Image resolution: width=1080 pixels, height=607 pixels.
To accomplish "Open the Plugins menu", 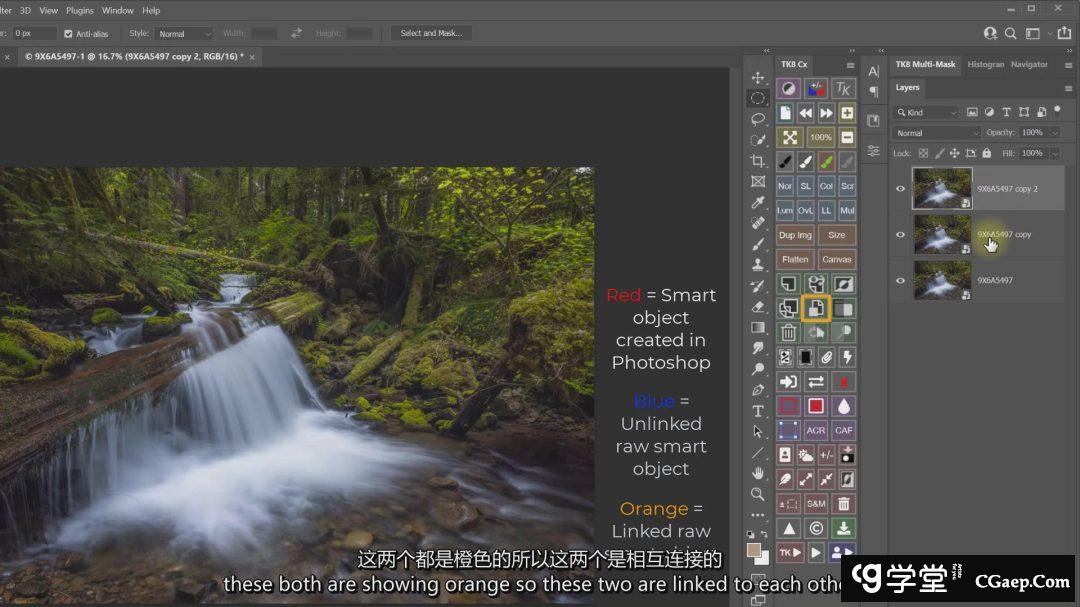I will click(x=80, y=10).
